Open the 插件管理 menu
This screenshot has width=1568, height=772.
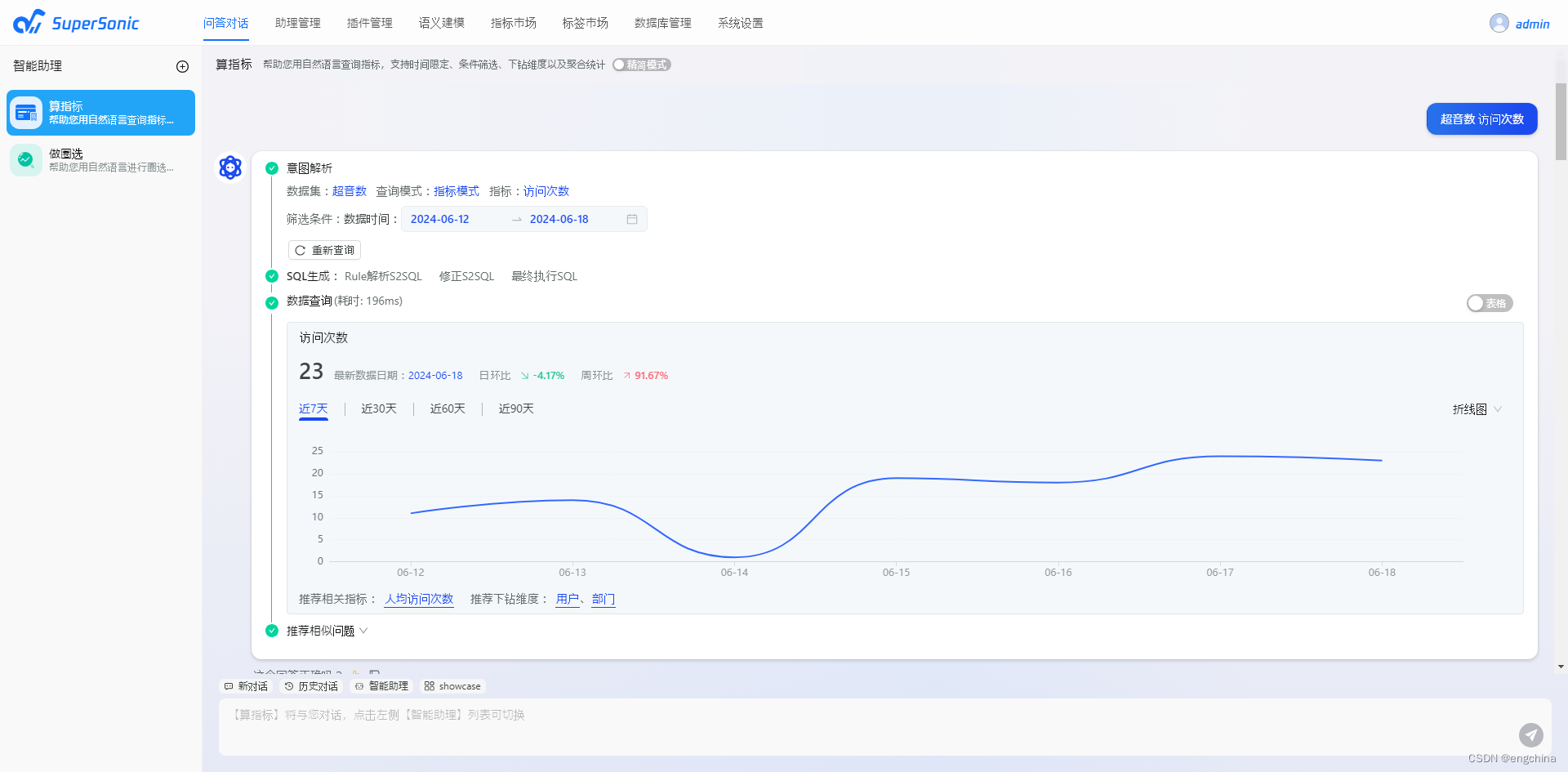click(x=370, y=23)
